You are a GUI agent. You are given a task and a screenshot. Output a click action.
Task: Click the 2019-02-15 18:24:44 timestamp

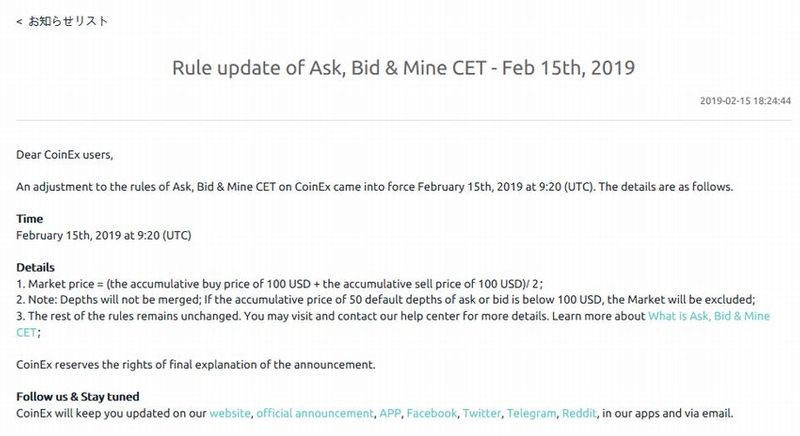[x=745, y=100]
